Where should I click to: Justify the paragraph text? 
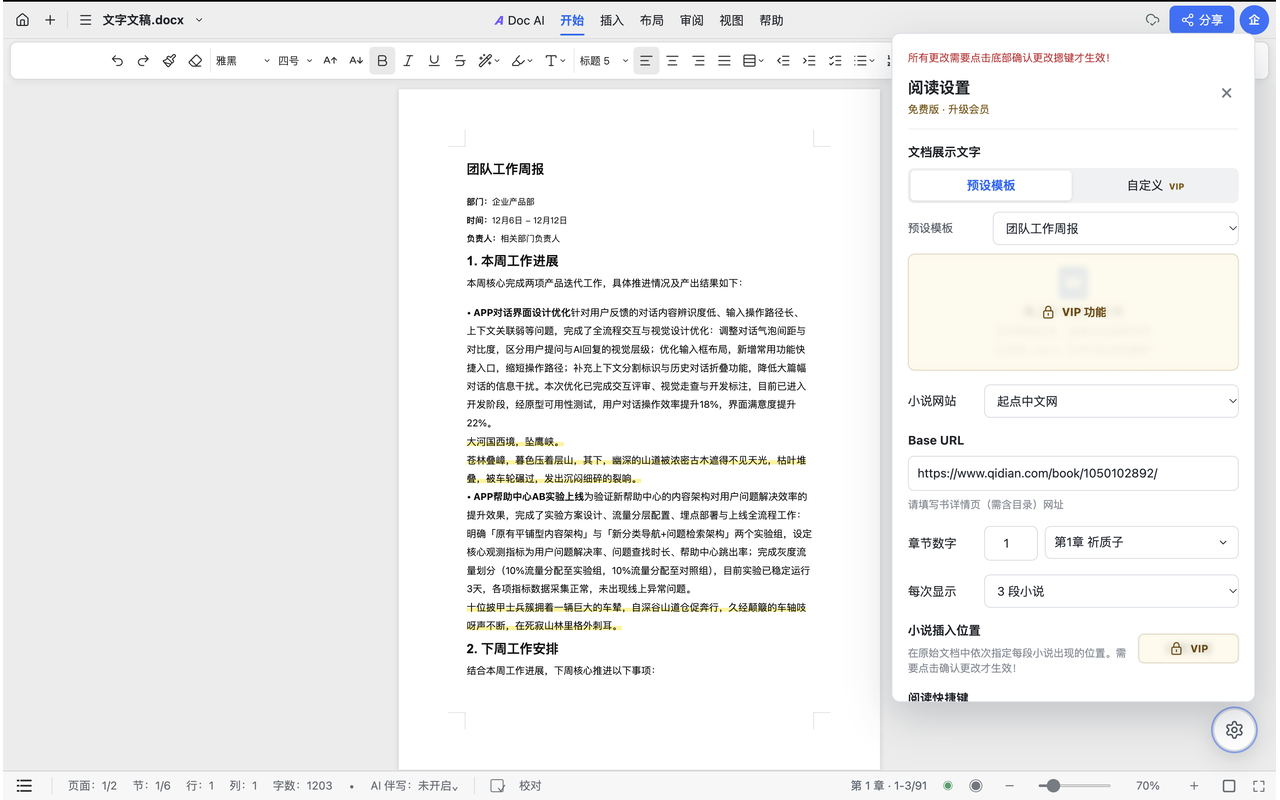pos(725,61)
